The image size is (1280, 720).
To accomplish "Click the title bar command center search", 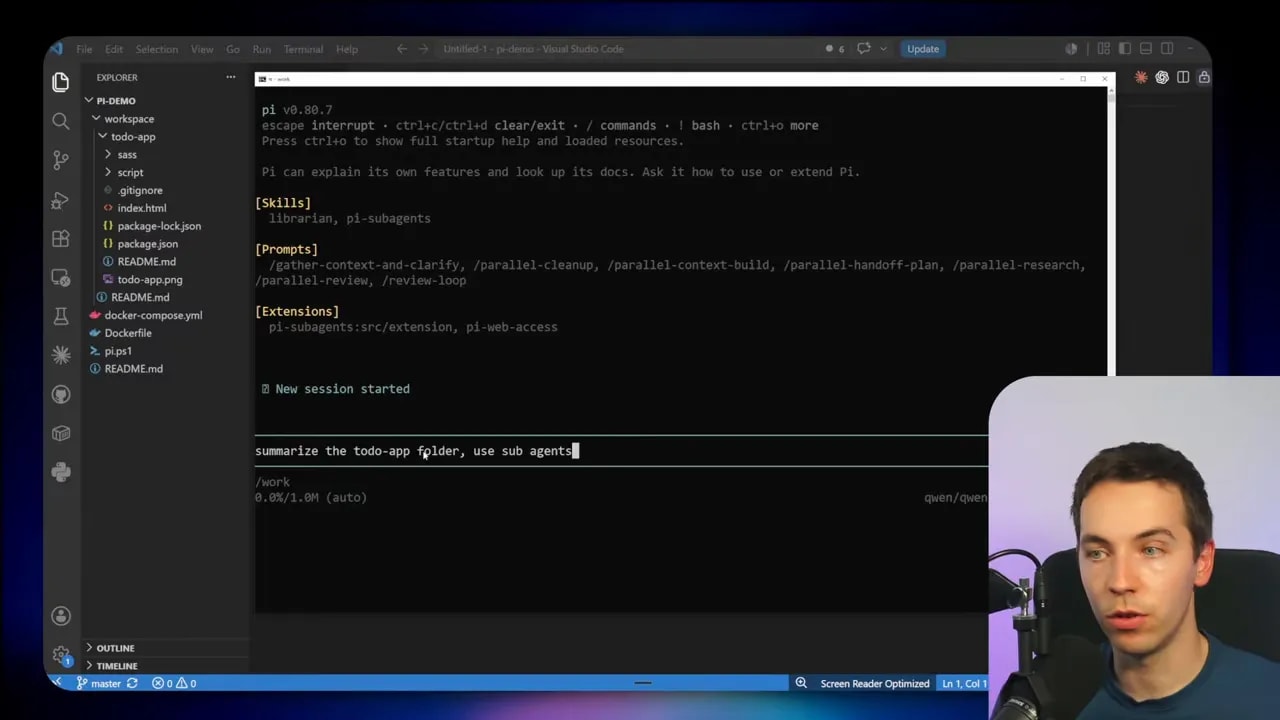I will point(534,49).
